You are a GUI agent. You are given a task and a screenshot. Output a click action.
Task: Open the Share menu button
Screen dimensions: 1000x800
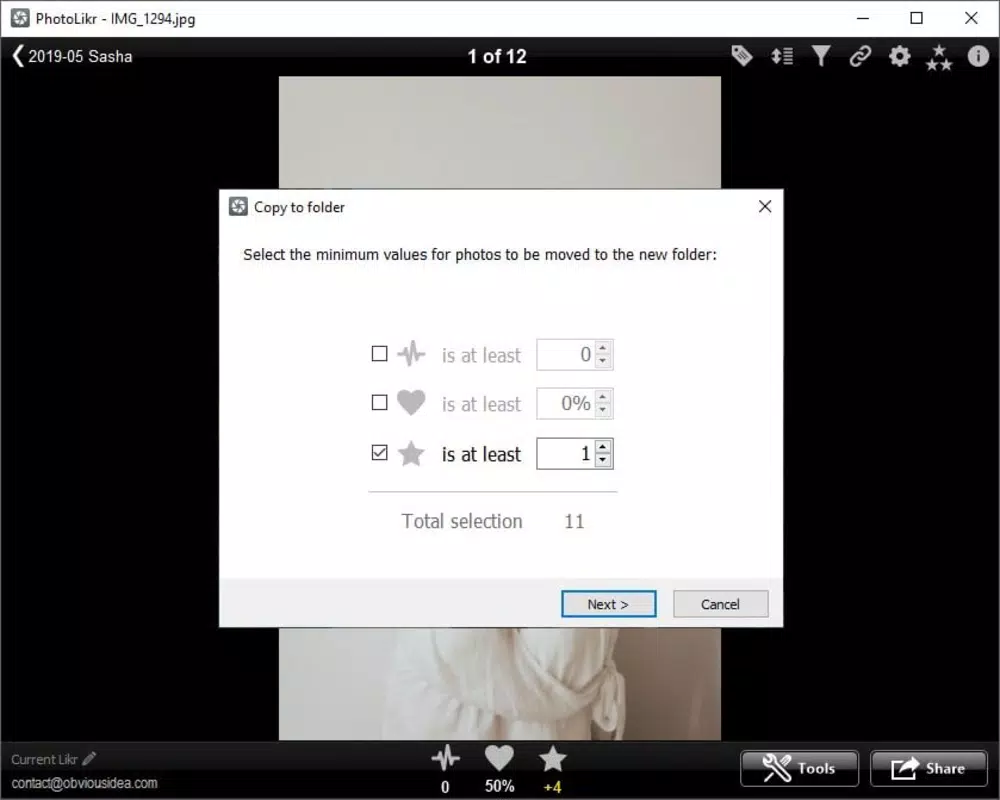click(x=929, y=768)
